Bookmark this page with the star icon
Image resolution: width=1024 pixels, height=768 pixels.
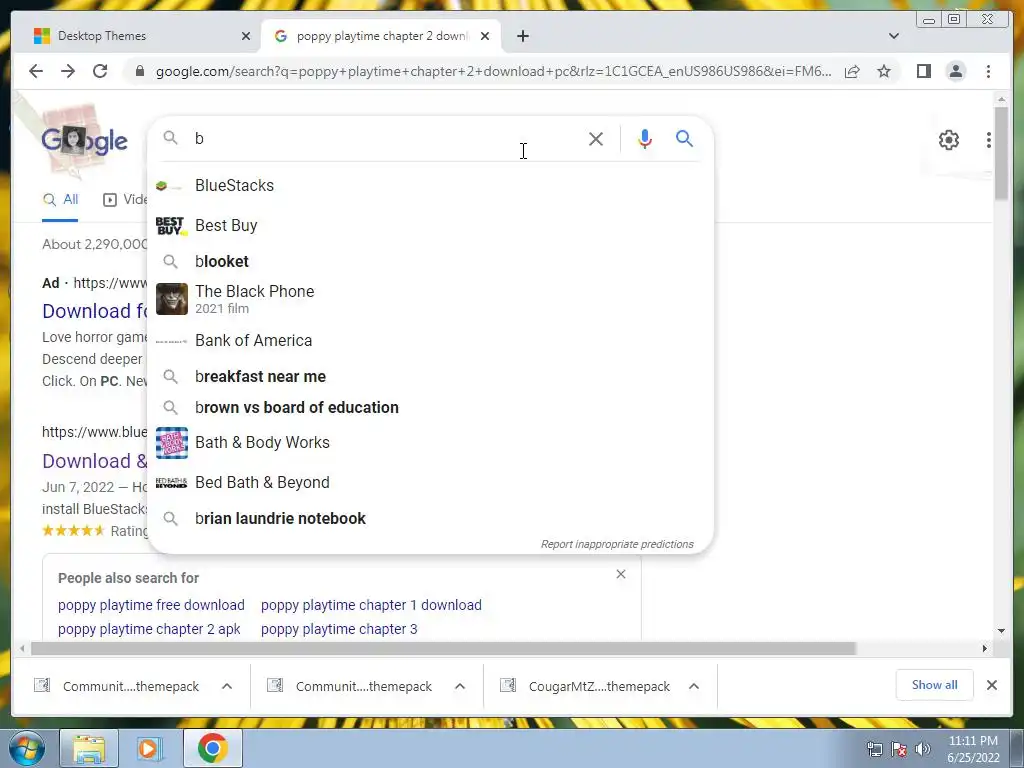884,71
